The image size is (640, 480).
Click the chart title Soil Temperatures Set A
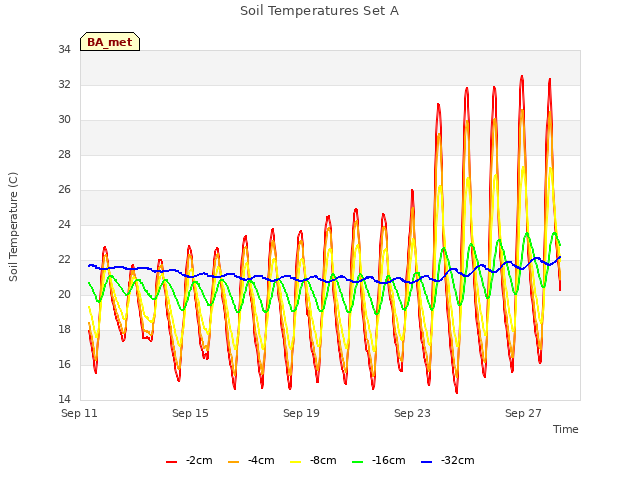click(319, 11)
